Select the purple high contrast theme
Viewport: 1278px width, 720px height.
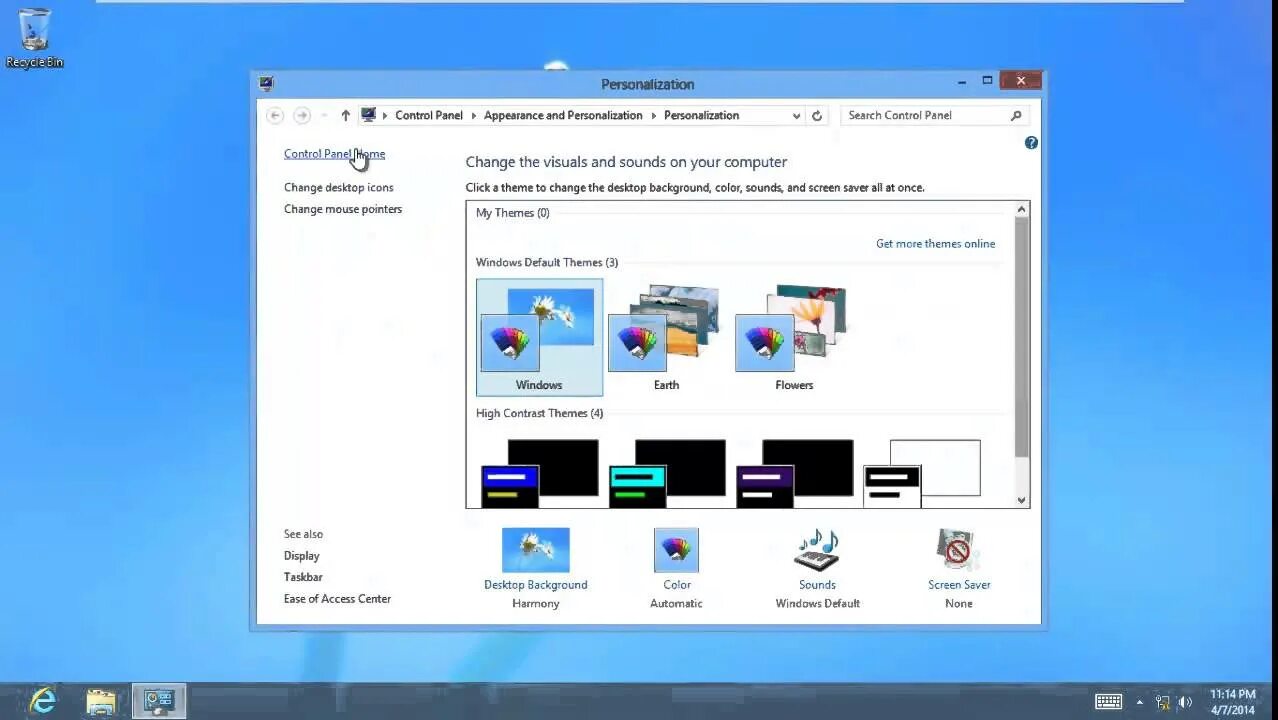(795, 473)
